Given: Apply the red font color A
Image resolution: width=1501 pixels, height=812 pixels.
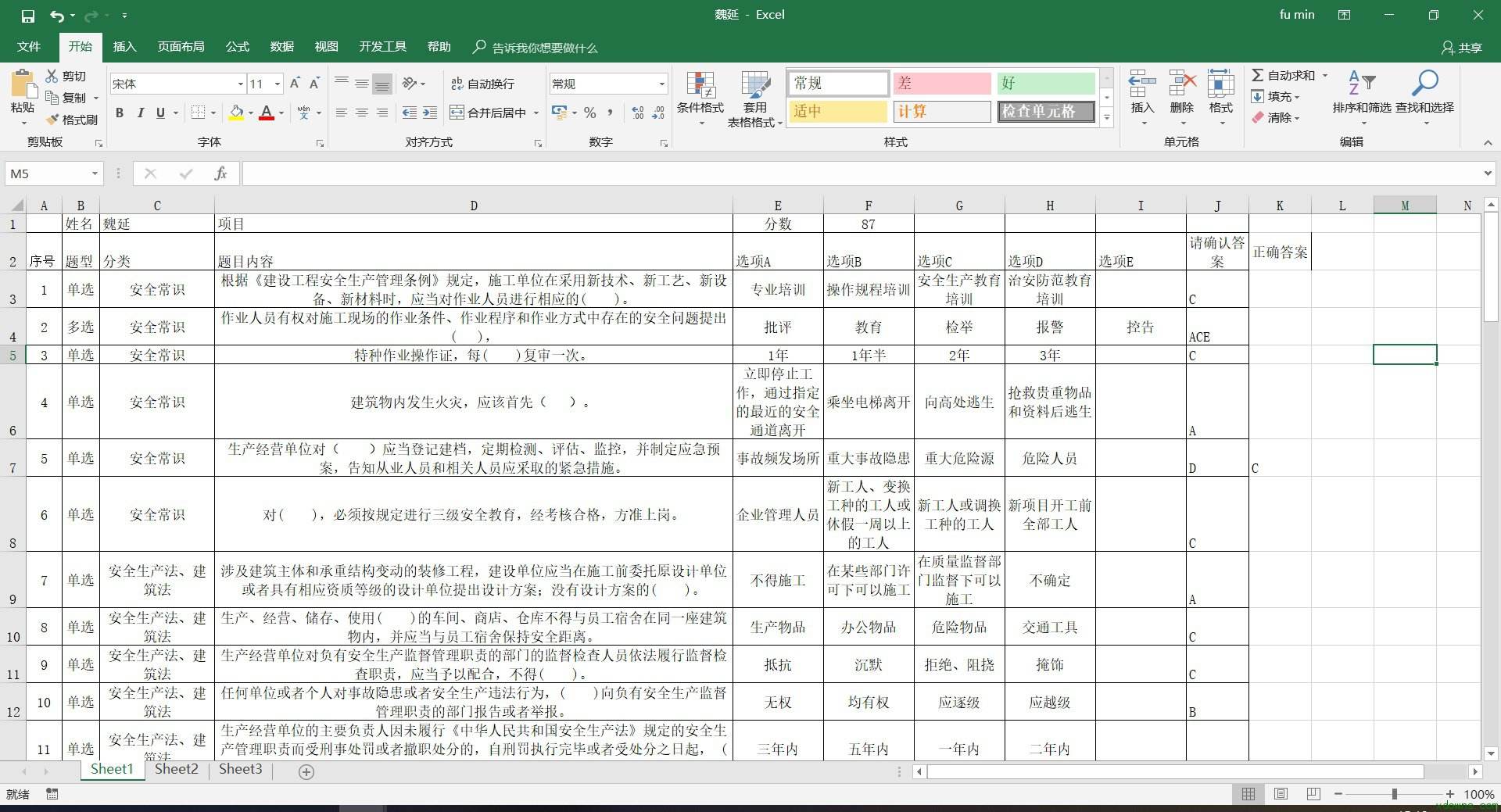Looking at the screenshot, I should point(267,113).
